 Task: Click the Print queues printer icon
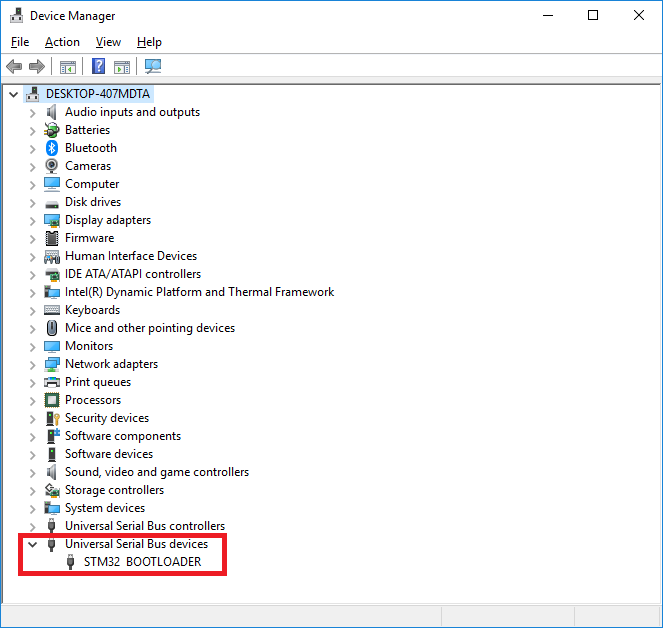(52, 382)
